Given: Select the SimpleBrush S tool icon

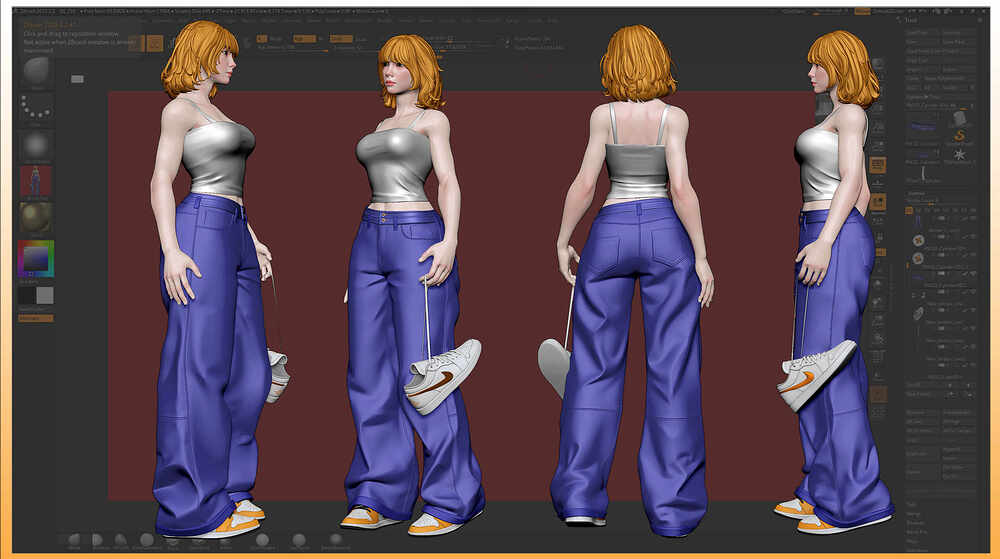Looking at the screenshot, I should click(959, 136).
